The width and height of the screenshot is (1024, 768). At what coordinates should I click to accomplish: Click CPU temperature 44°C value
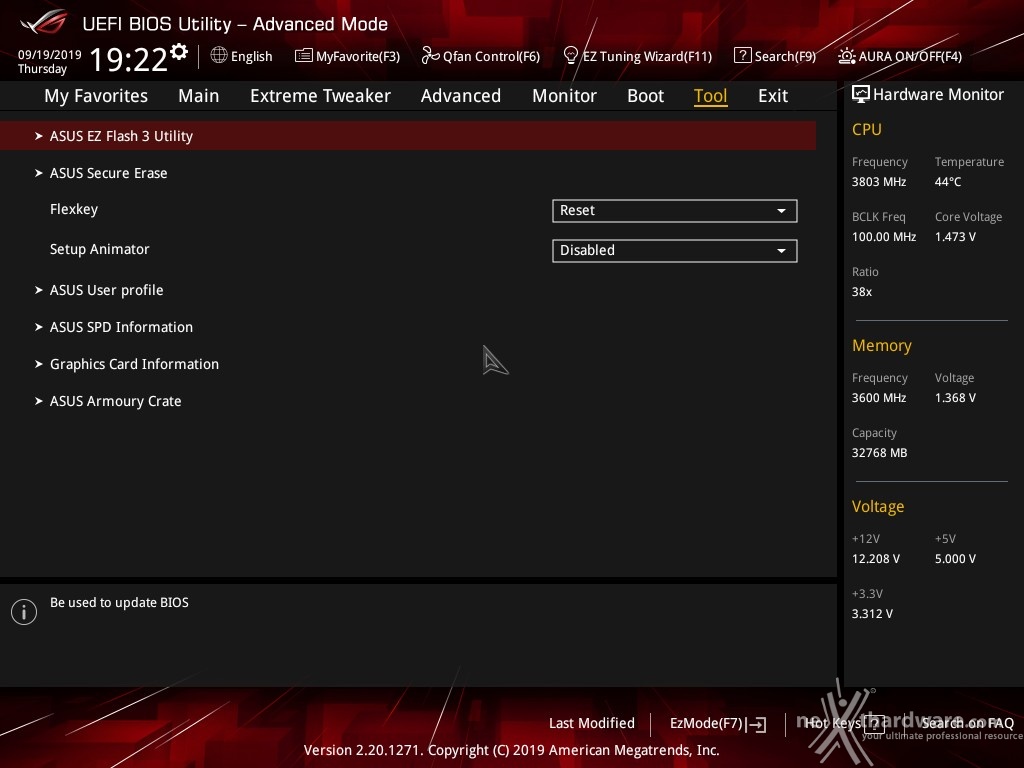948,182
